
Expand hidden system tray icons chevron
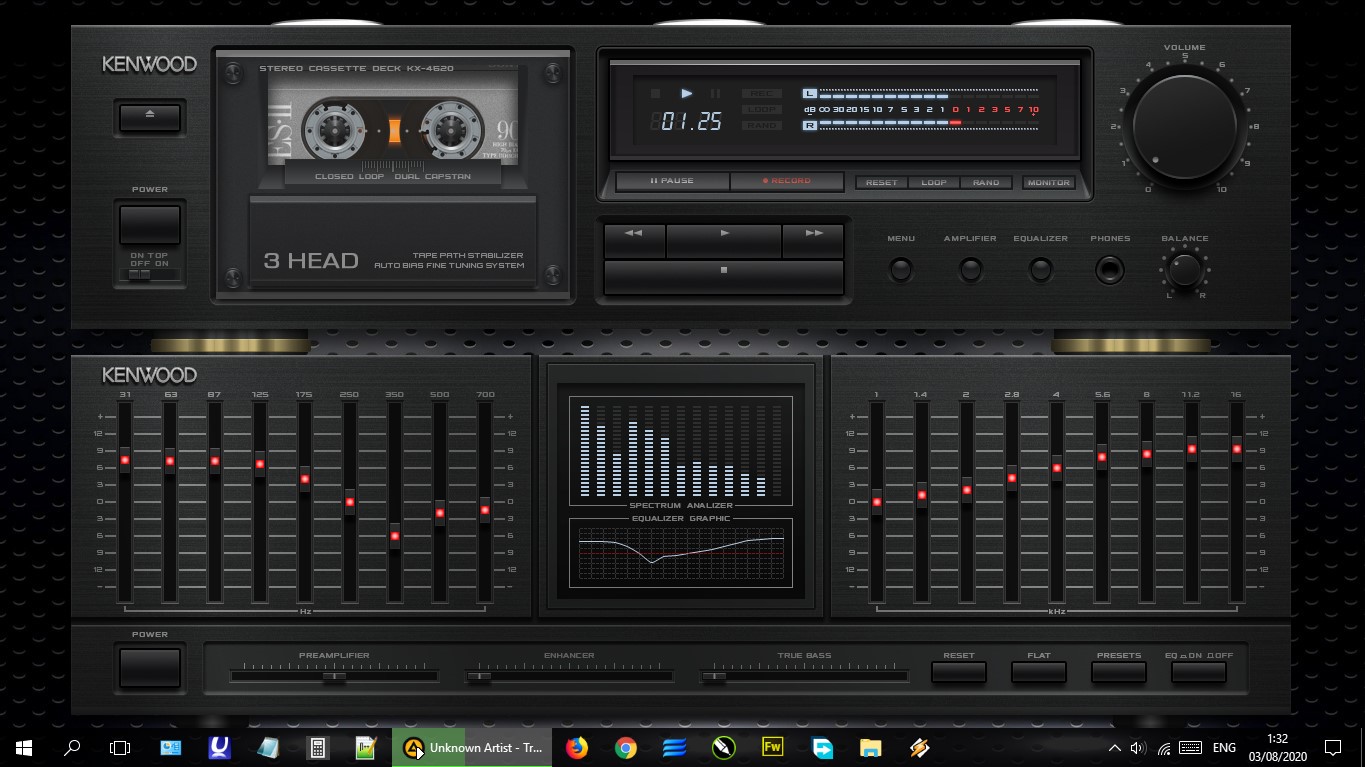pyautogui.click(x=1114, y=748)
